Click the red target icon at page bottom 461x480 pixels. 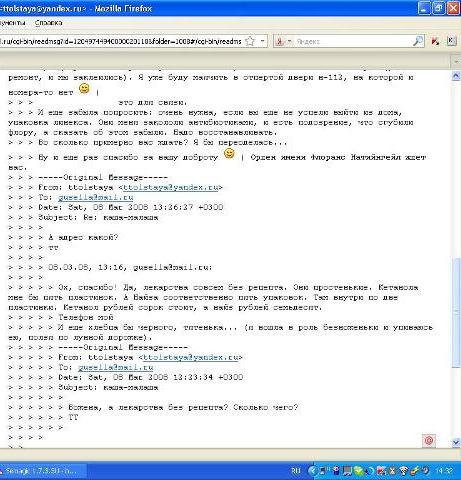point(429,440)
